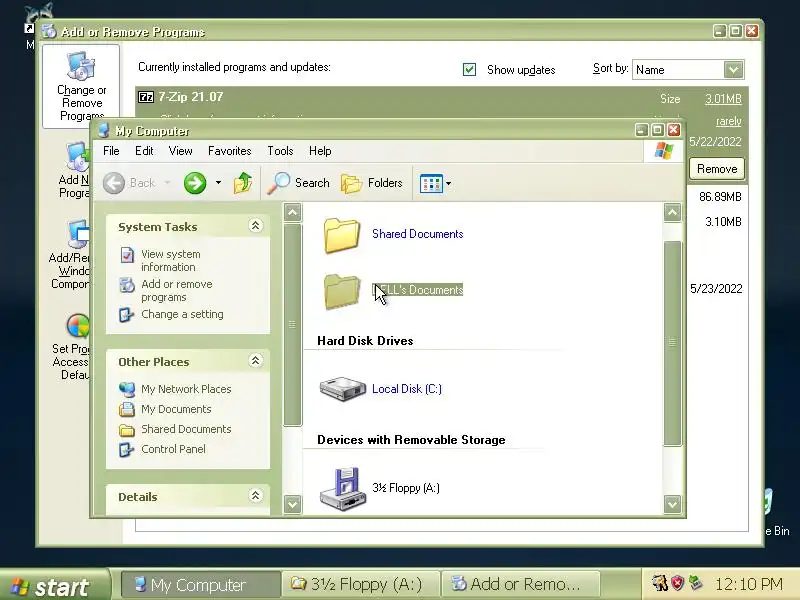Screen dimensions: 800x600
Task: Click My Computer taskbar button
Action: point(201,585)
